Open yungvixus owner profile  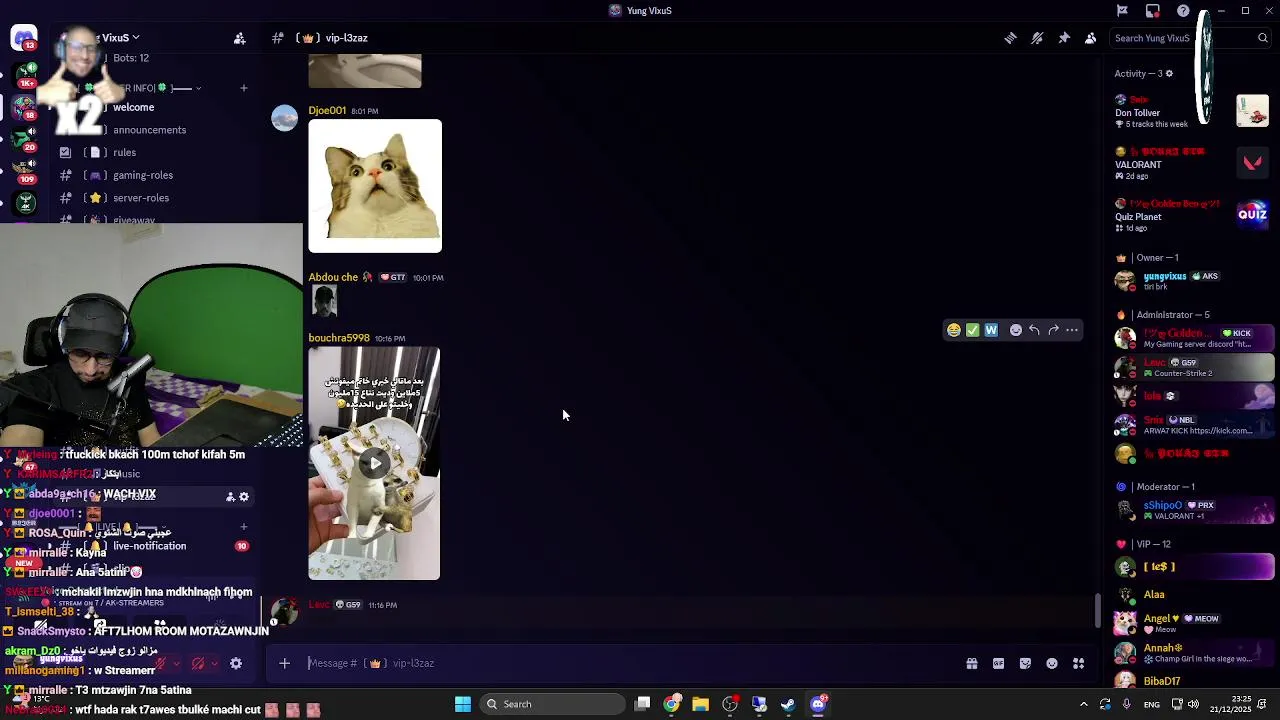(1192, 281)
